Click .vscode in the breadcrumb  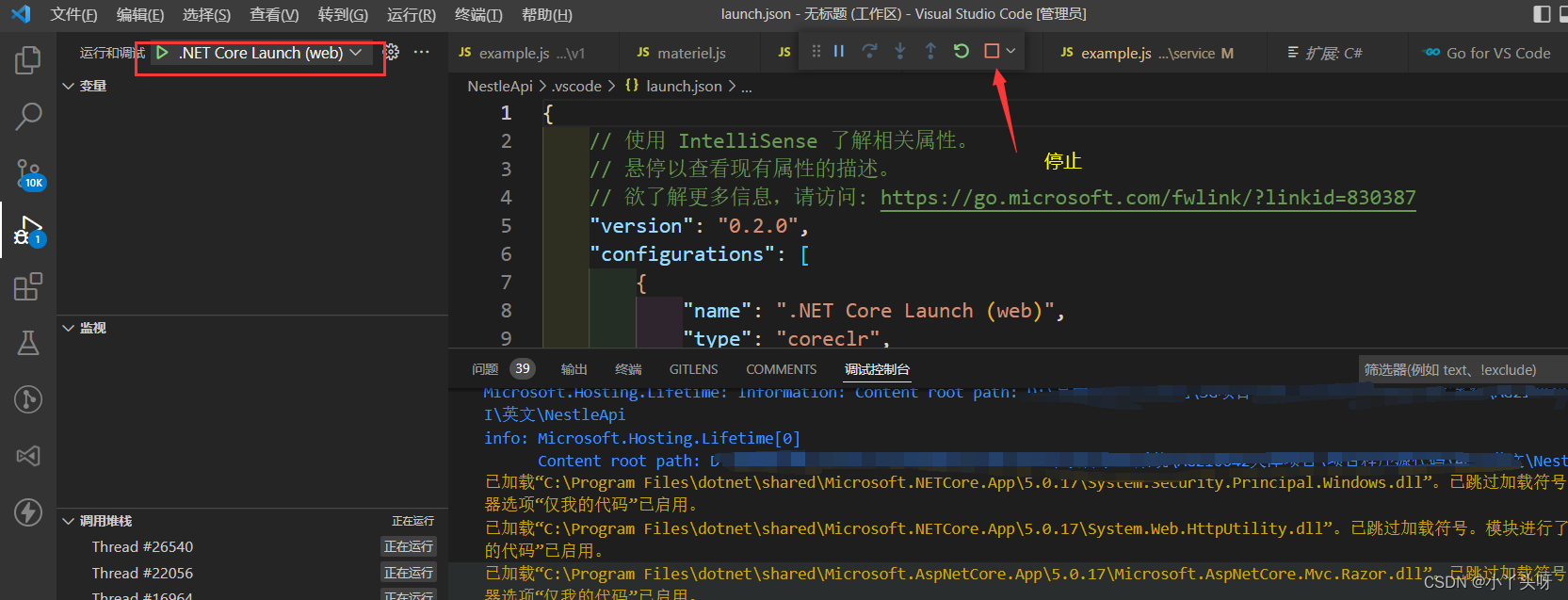pos(576,87)
